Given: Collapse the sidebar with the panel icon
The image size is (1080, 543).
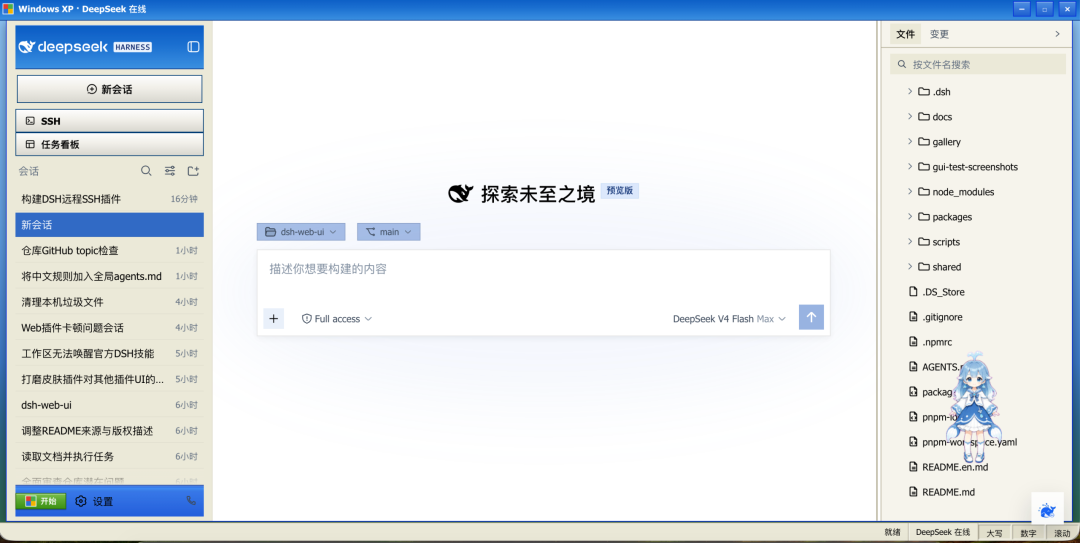Looking at the screenshot, I should click(193, 47).
